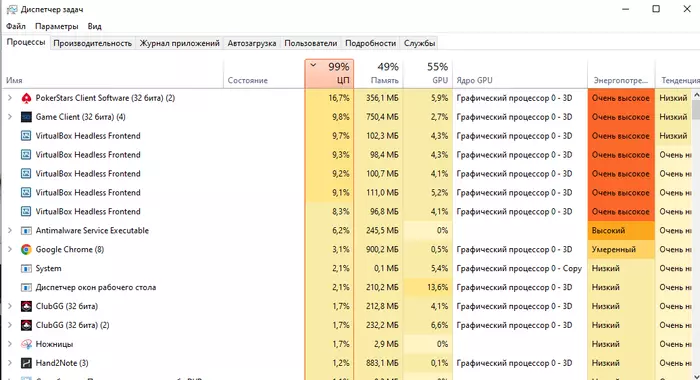This screenshot has height=380, width=700.
Task: Click the scrollbar up arrow of the process list
Action: [696, 95]
